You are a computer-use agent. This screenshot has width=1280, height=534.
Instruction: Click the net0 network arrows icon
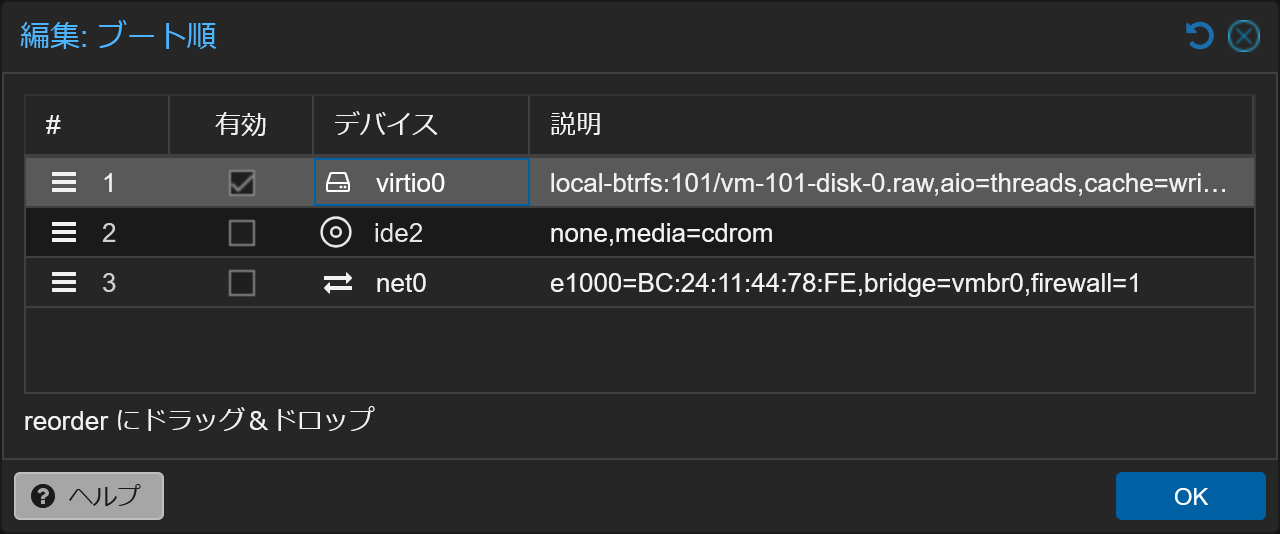tap(338, 284)
